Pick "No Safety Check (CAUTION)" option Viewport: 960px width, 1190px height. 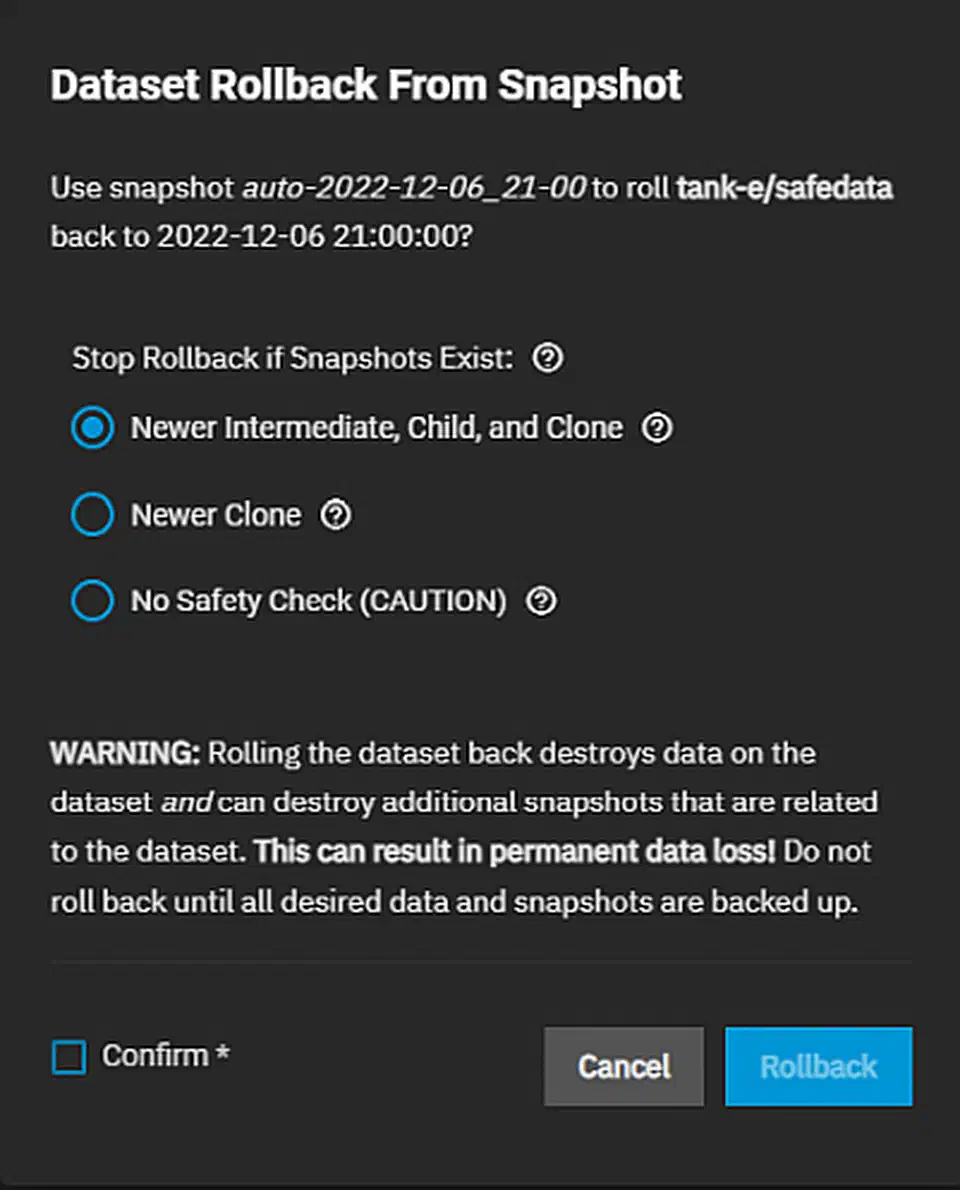click(x=92, y=601)
